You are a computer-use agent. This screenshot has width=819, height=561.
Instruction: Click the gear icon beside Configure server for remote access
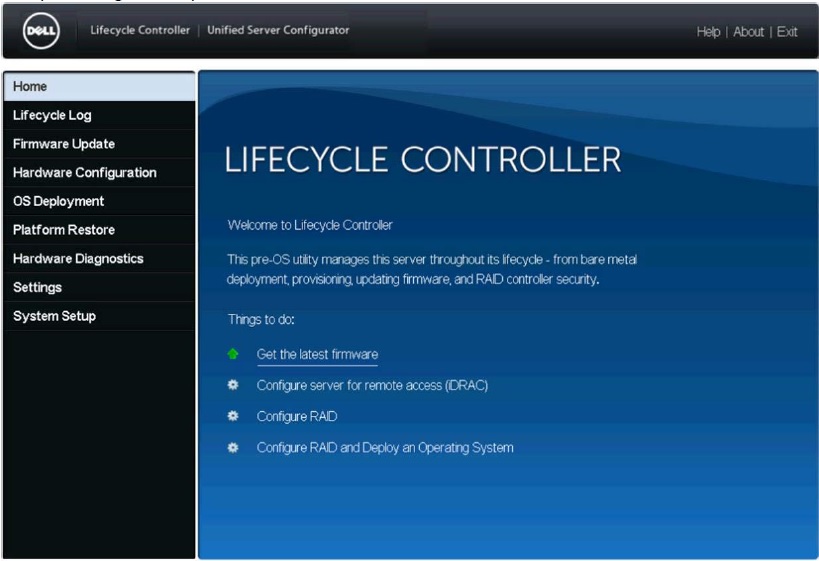(233, 385)
